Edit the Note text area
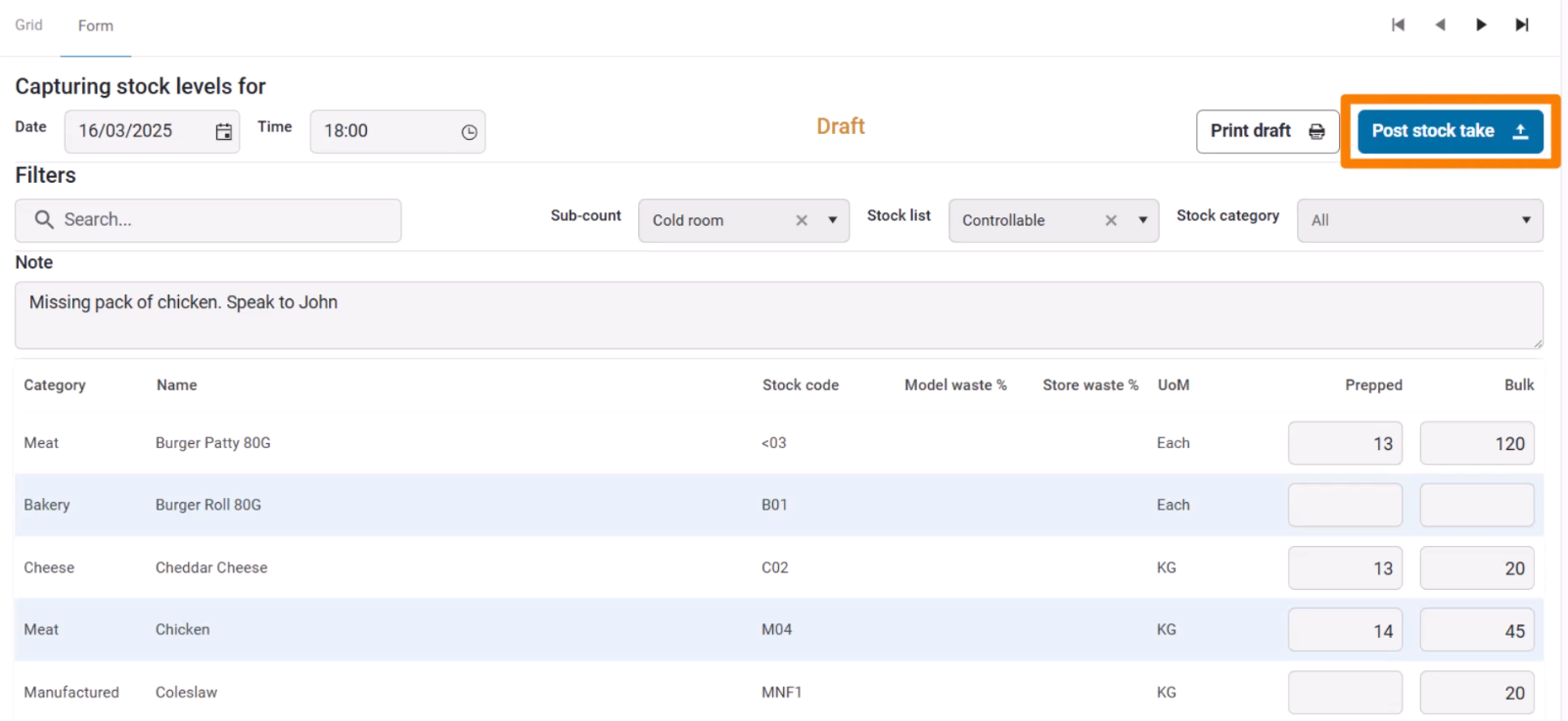This screenshot has height=721, width=1568. (779, 315)
